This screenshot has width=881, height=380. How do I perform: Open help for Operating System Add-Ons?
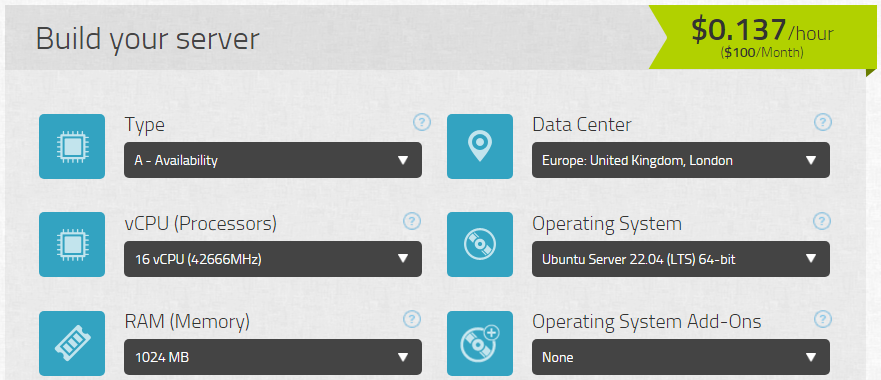tap(822, 319)
